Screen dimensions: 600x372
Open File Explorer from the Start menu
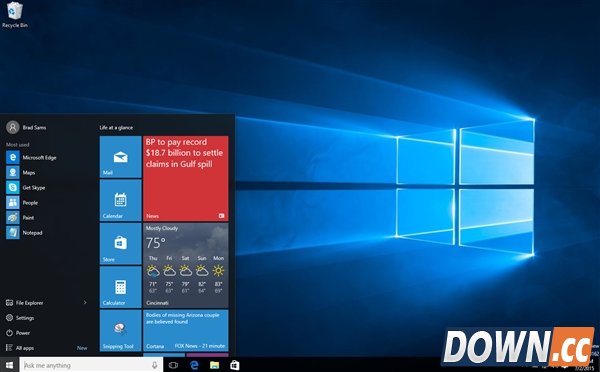pyautogui.click(x=24, y=303)
